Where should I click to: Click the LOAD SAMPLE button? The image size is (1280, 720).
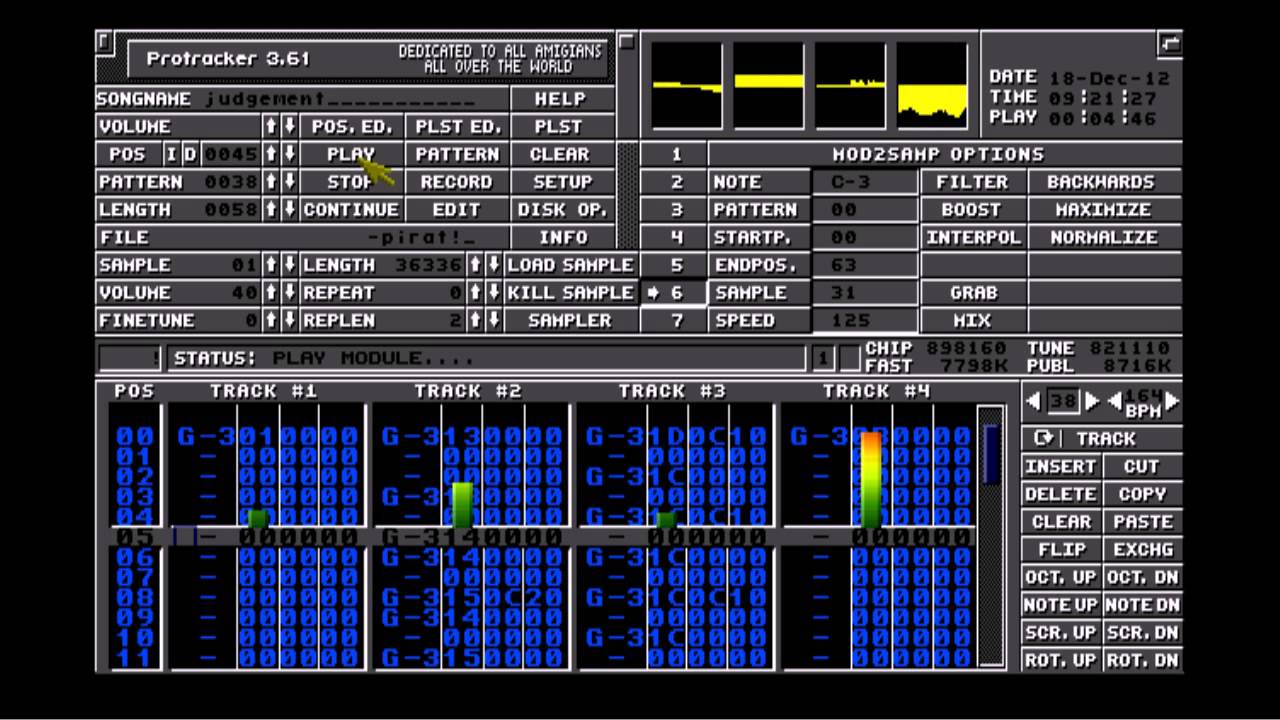(x=570, y=265)
